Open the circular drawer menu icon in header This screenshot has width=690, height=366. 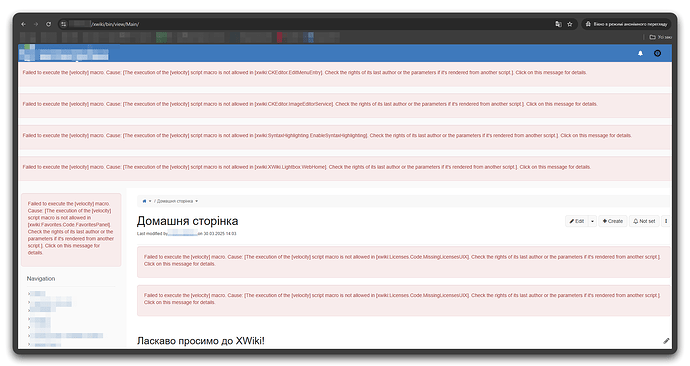657,53
